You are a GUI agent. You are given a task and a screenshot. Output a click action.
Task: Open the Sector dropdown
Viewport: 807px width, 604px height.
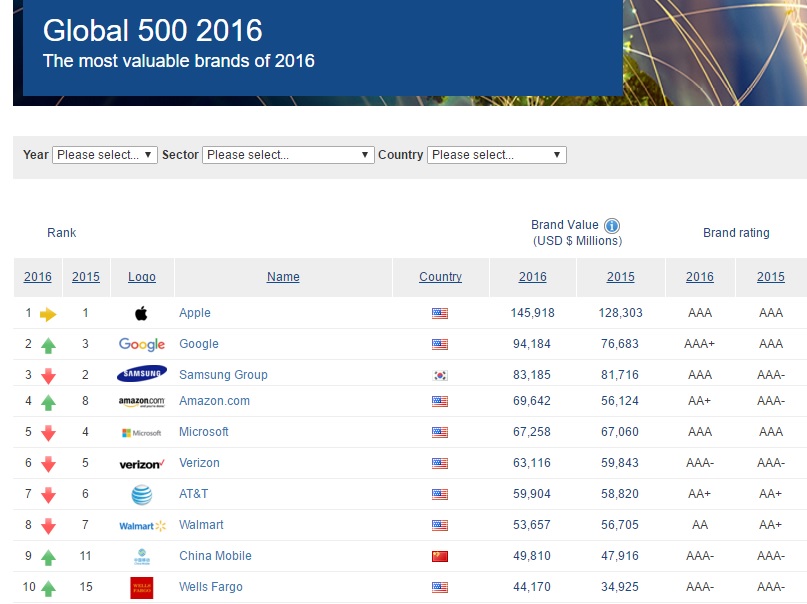(288, 155)
